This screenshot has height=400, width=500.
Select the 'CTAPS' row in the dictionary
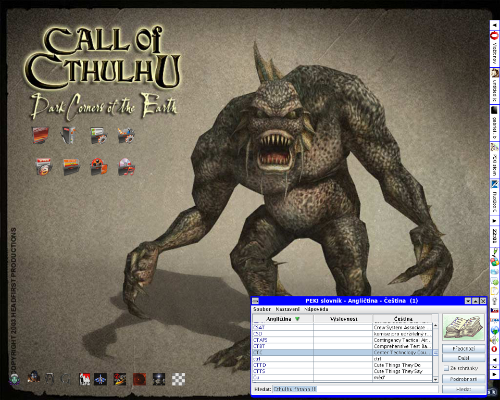pos(342,340)
